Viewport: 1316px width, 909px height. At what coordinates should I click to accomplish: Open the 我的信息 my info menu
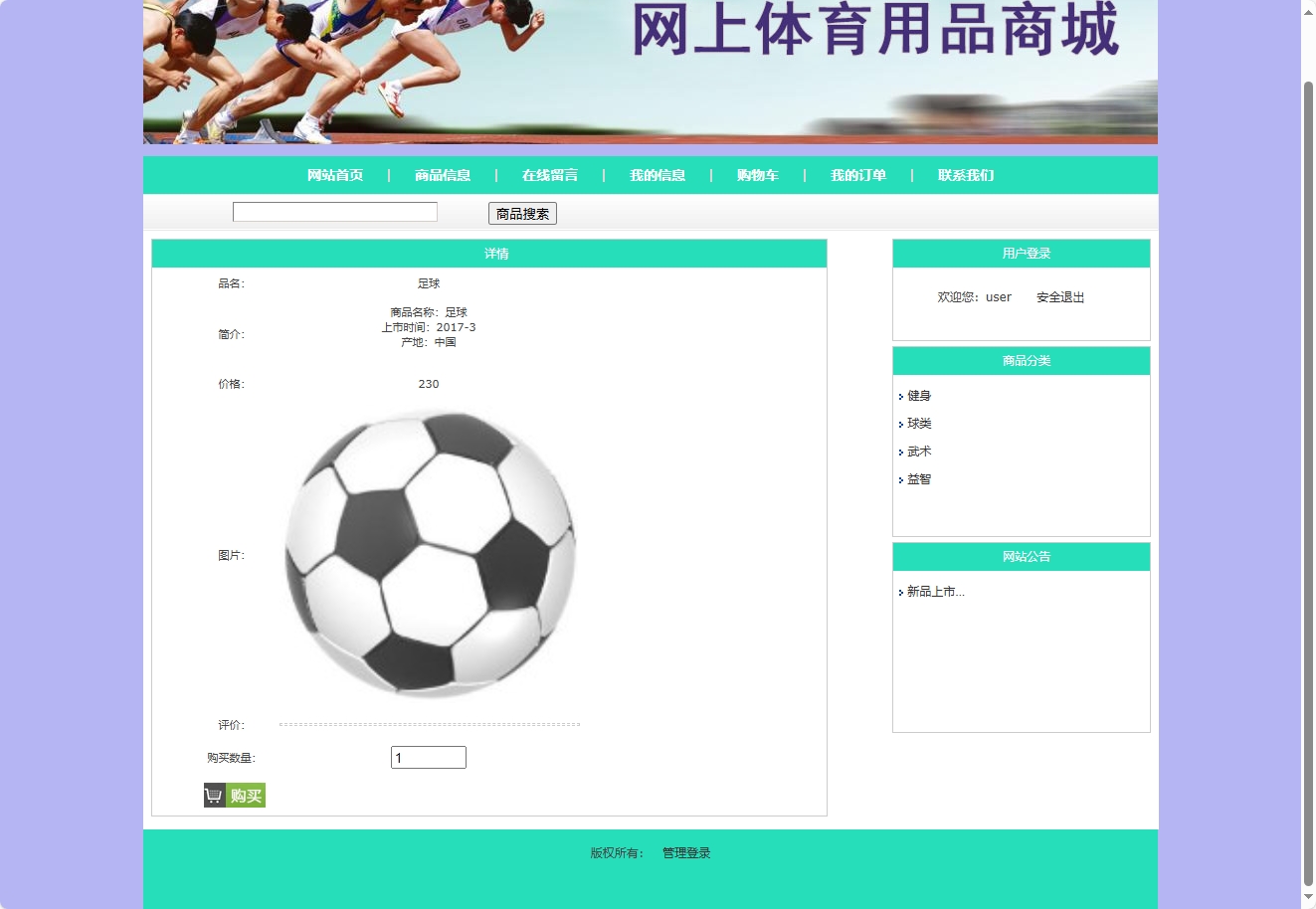[x=658, y=175]
